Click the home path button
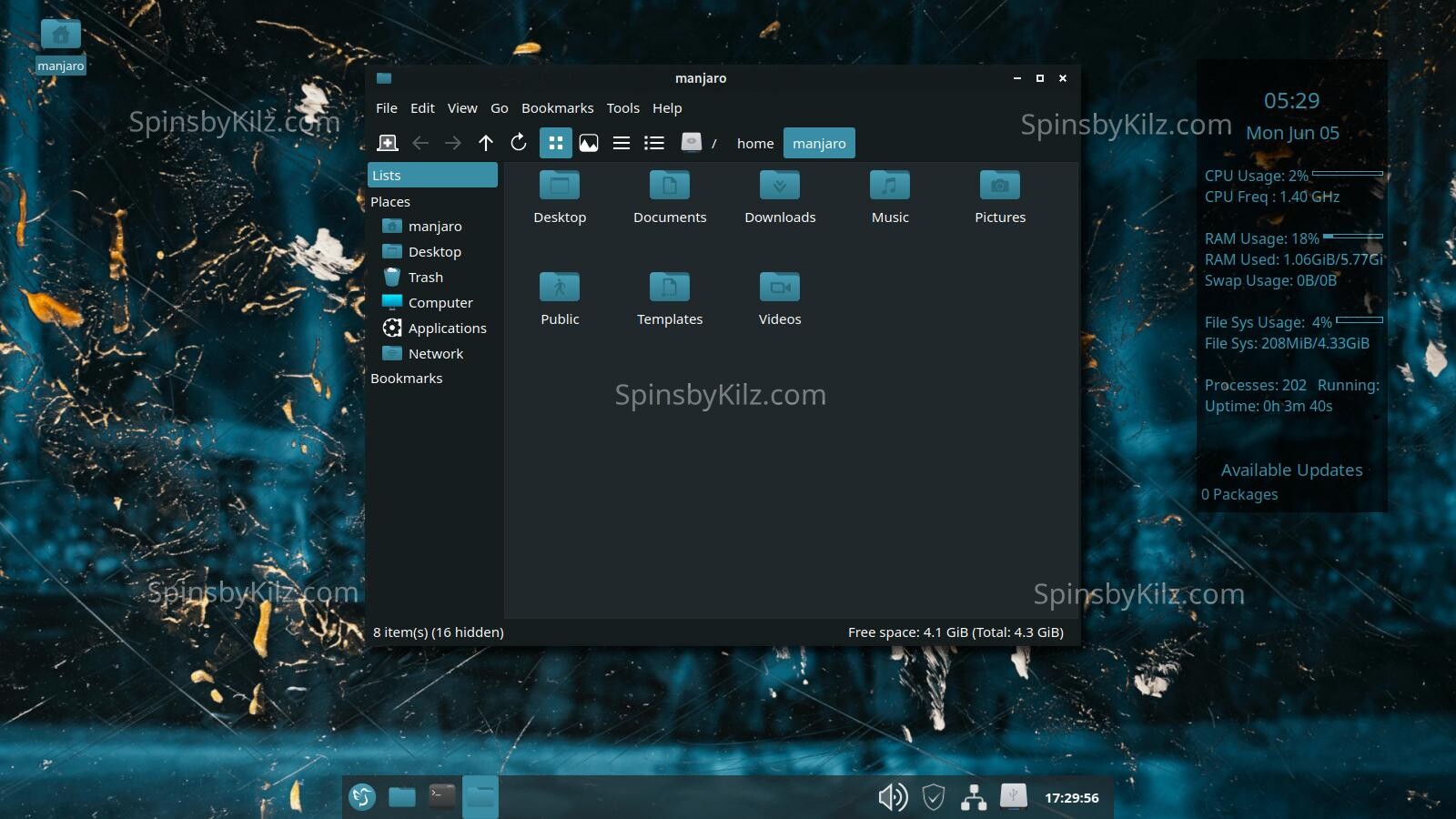 point(754,144)
